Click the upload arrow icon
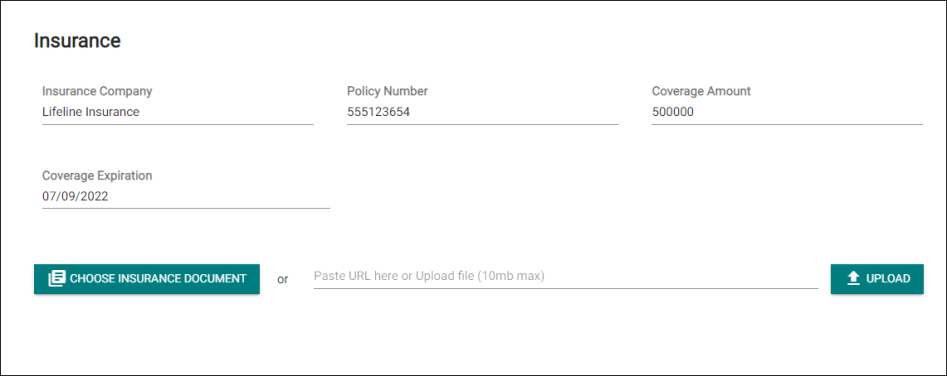 pos(853,278)
